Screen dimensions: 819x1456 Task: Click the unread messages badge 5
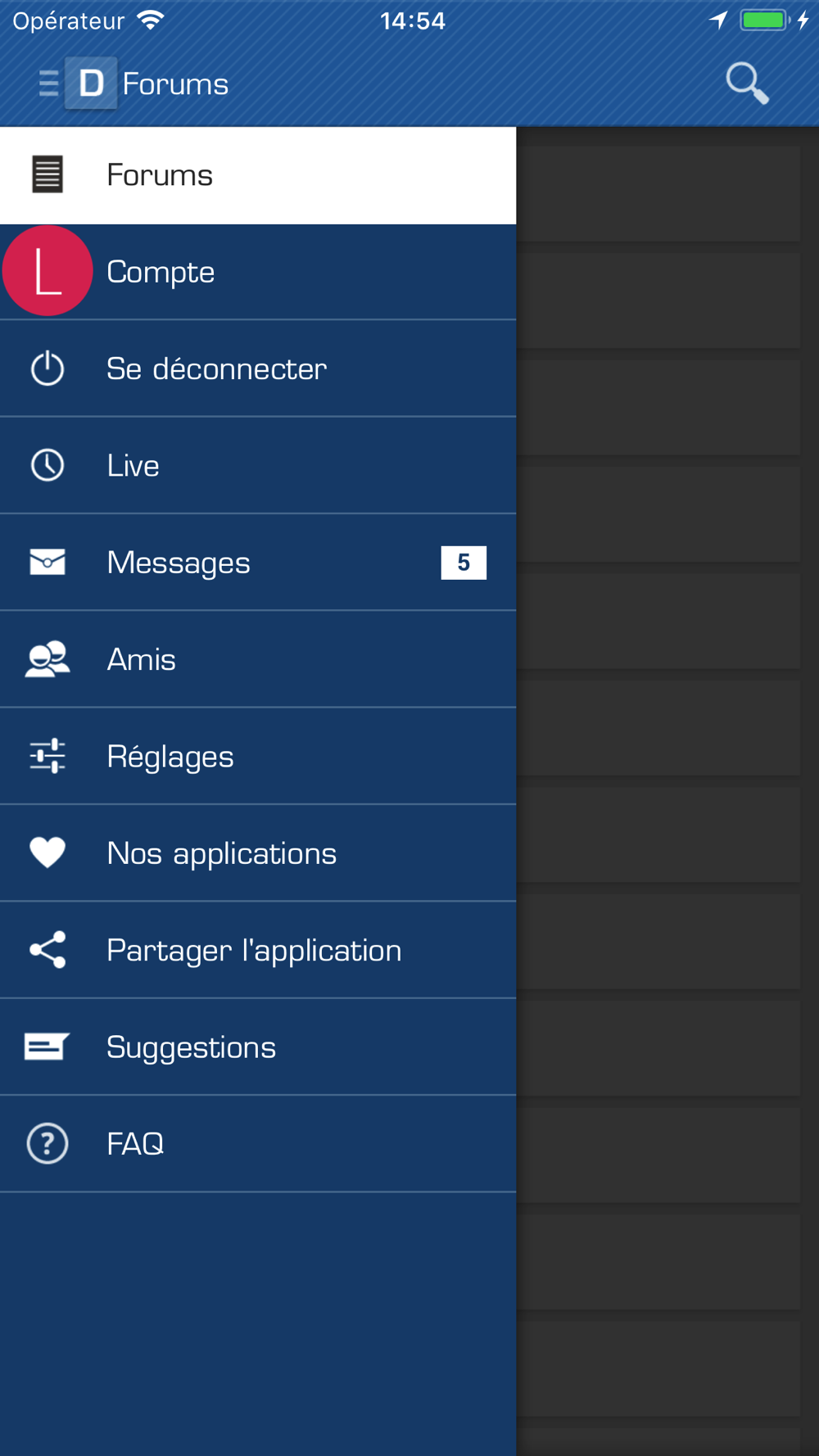point(464,563)
